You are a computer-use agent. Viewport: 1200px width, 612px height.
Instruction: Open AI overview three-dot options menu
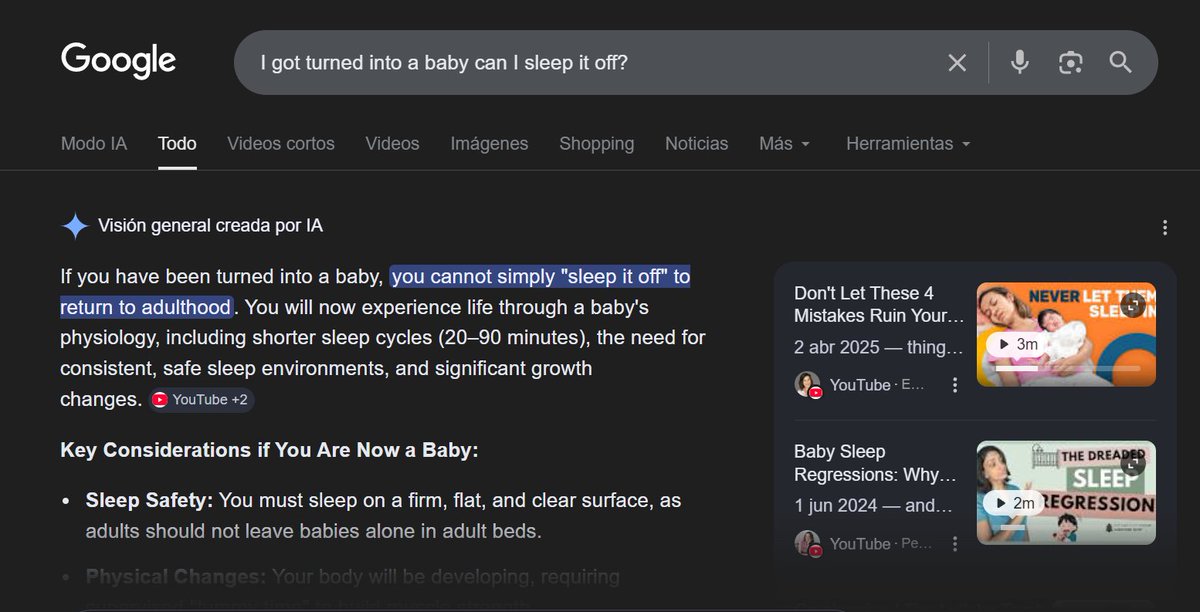click(x=1165, y=227)
